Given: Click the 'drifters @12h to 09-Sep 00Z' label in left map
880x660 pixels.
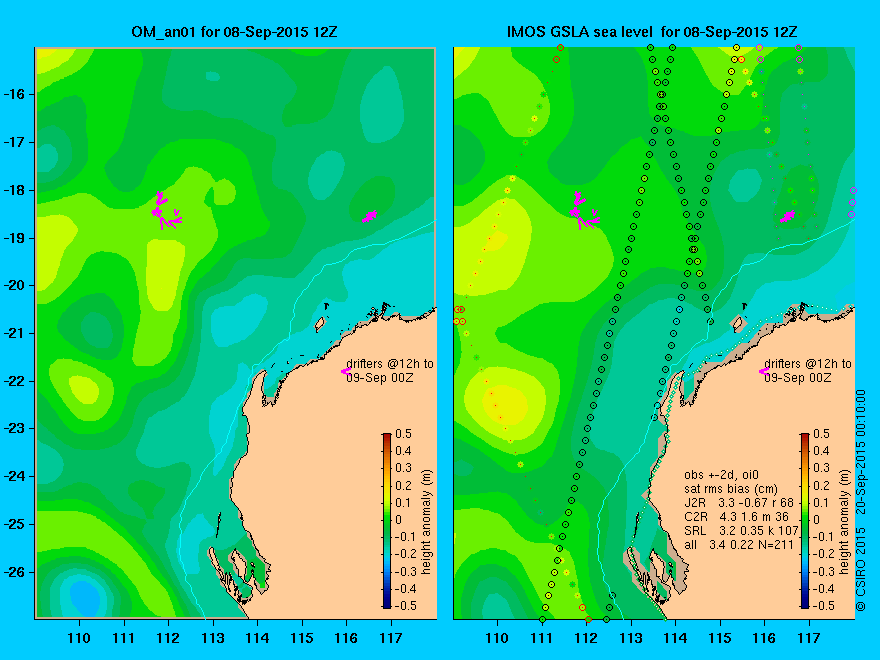Looking at the screenshot, I should (x=389, y=370).
